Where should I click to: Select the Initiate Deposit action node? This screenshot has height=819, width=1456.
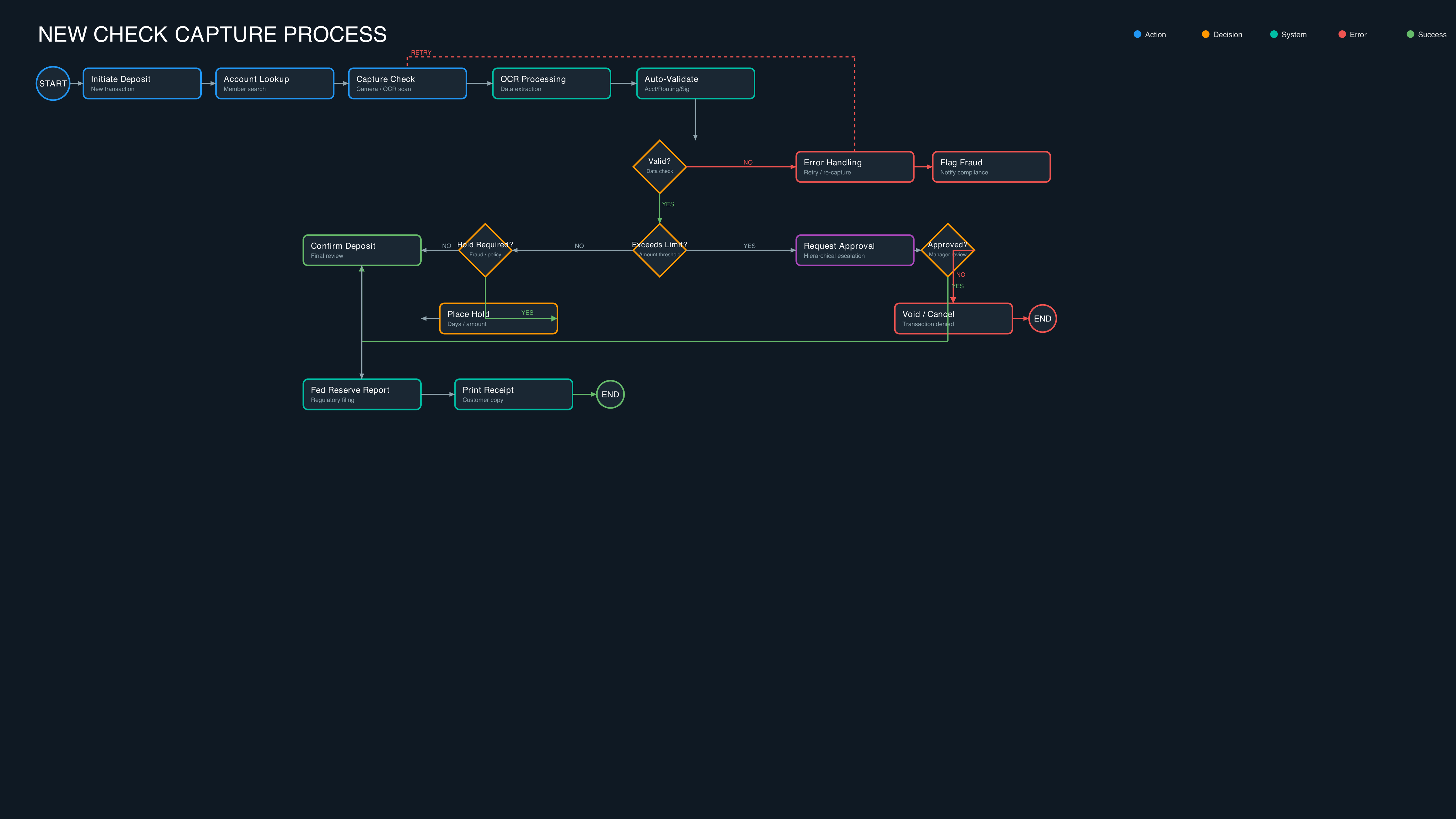[142, 83]
